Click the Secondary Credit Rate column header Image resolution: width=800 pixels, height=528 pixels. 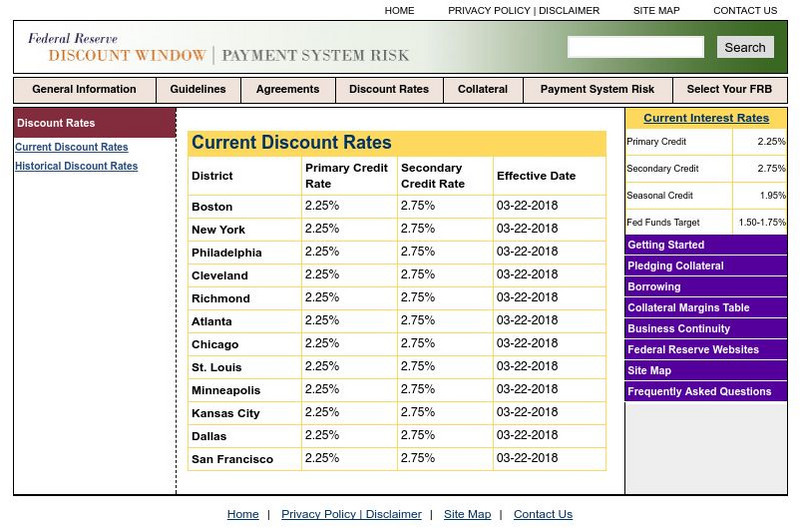445,176
